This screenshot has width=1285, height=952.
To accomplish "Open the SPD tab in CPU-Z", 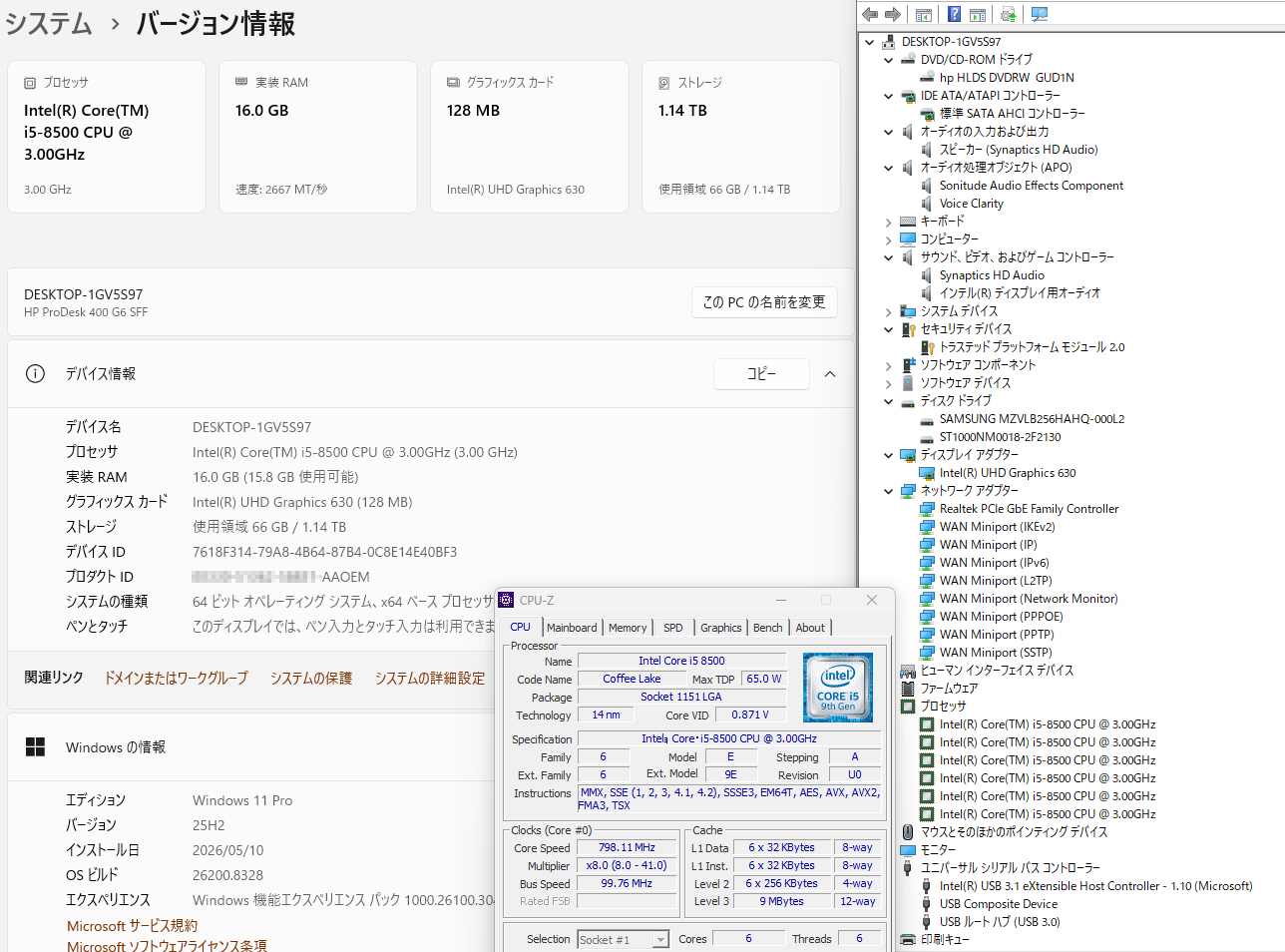I will 673,628.
